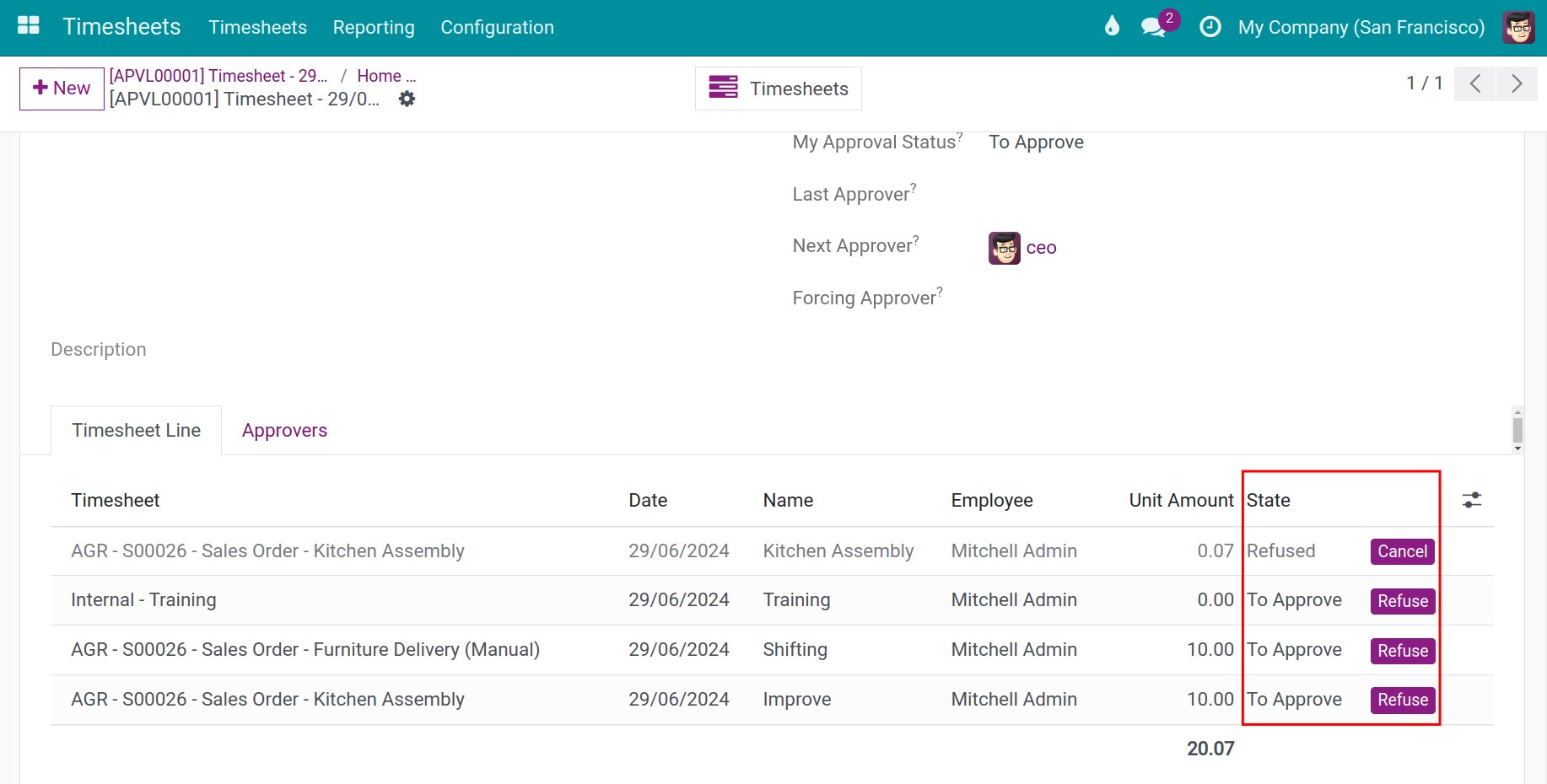Click the Shifting name cell

tap(795, 650)
